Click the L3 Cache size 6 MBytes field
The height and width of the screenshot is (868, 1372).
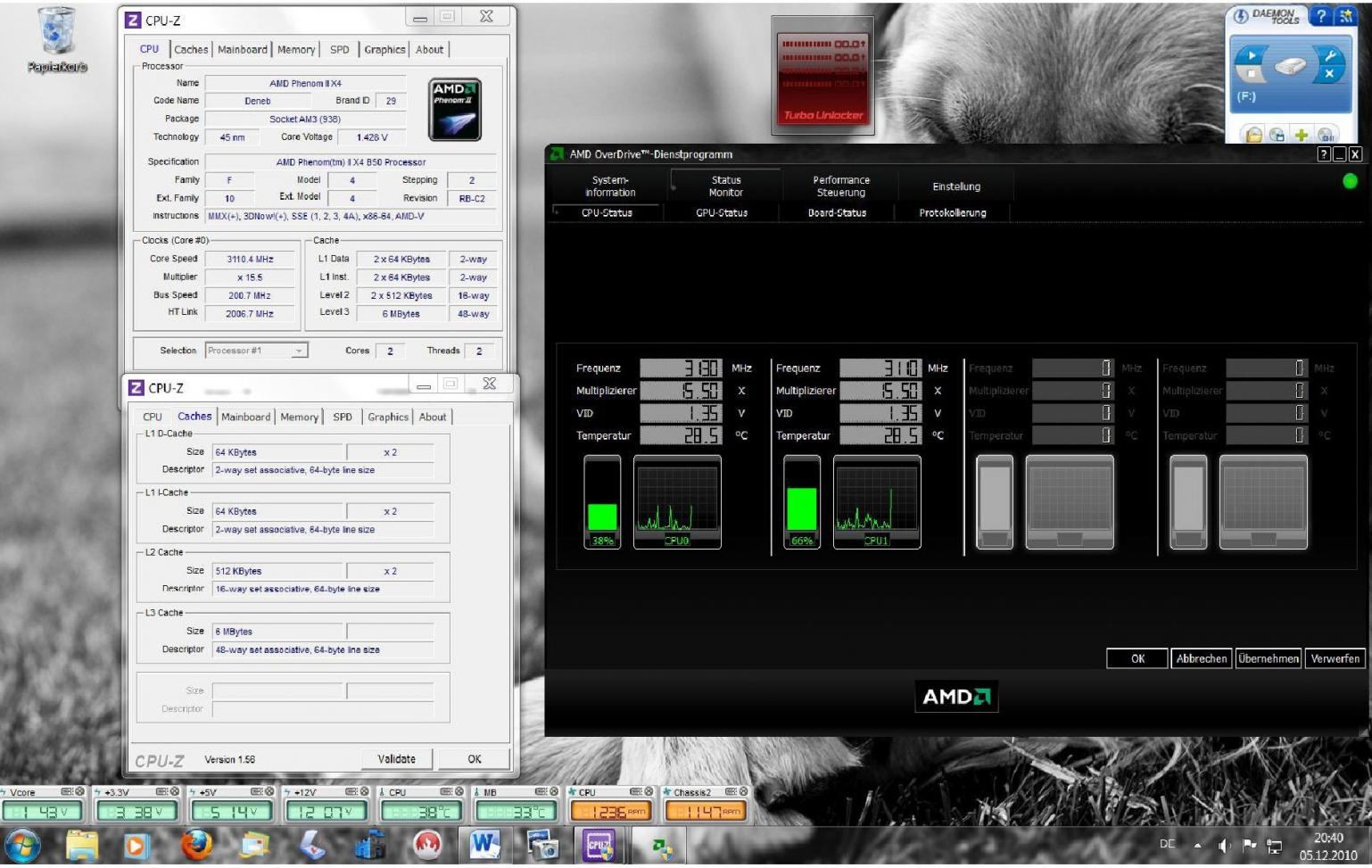pos(277,632)
